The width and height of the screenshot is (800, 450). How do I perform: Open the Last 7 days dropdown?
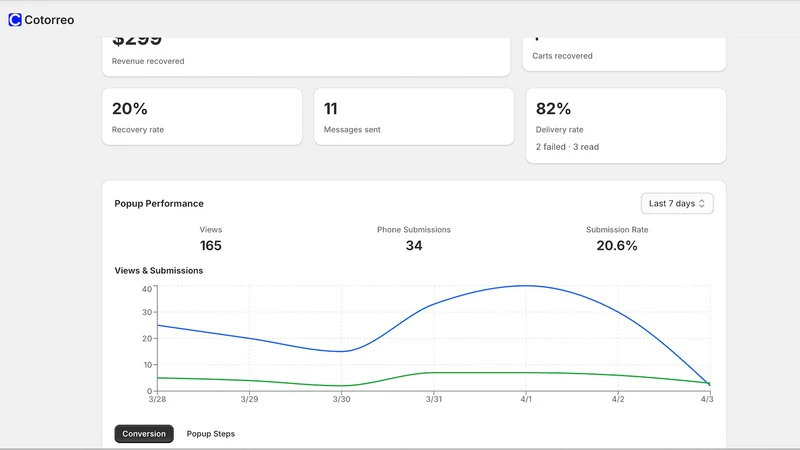[677, 204]
